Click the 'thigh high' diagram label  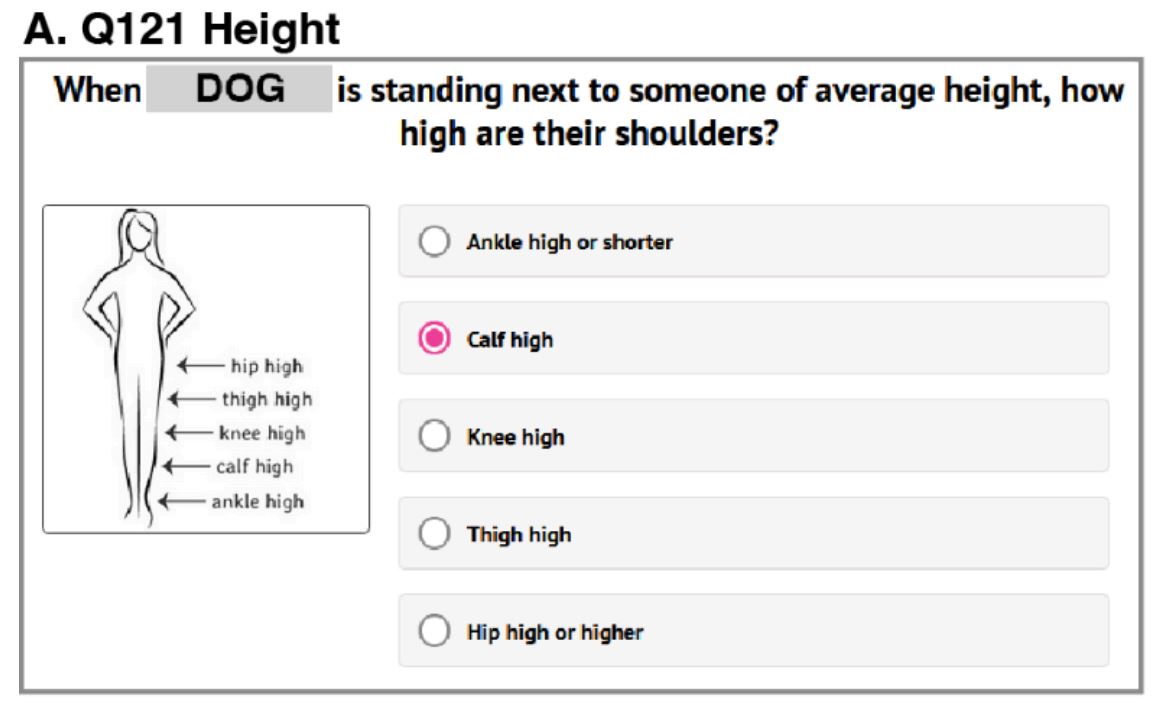267,400
